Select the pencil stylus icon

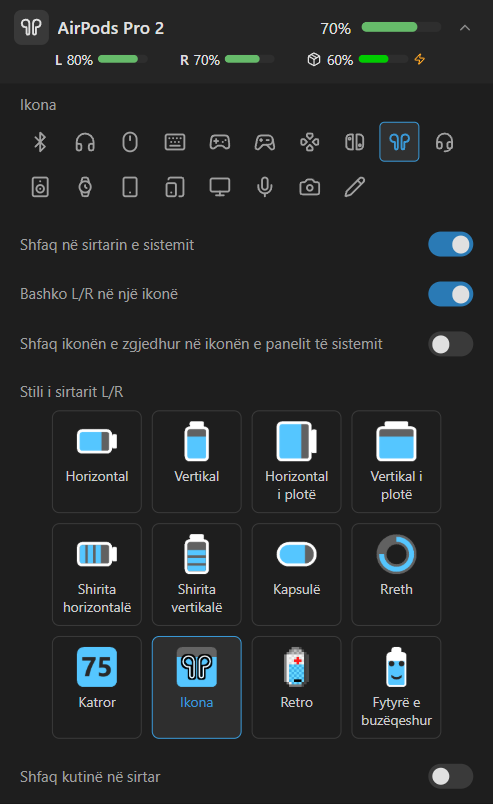click(354, 187)
